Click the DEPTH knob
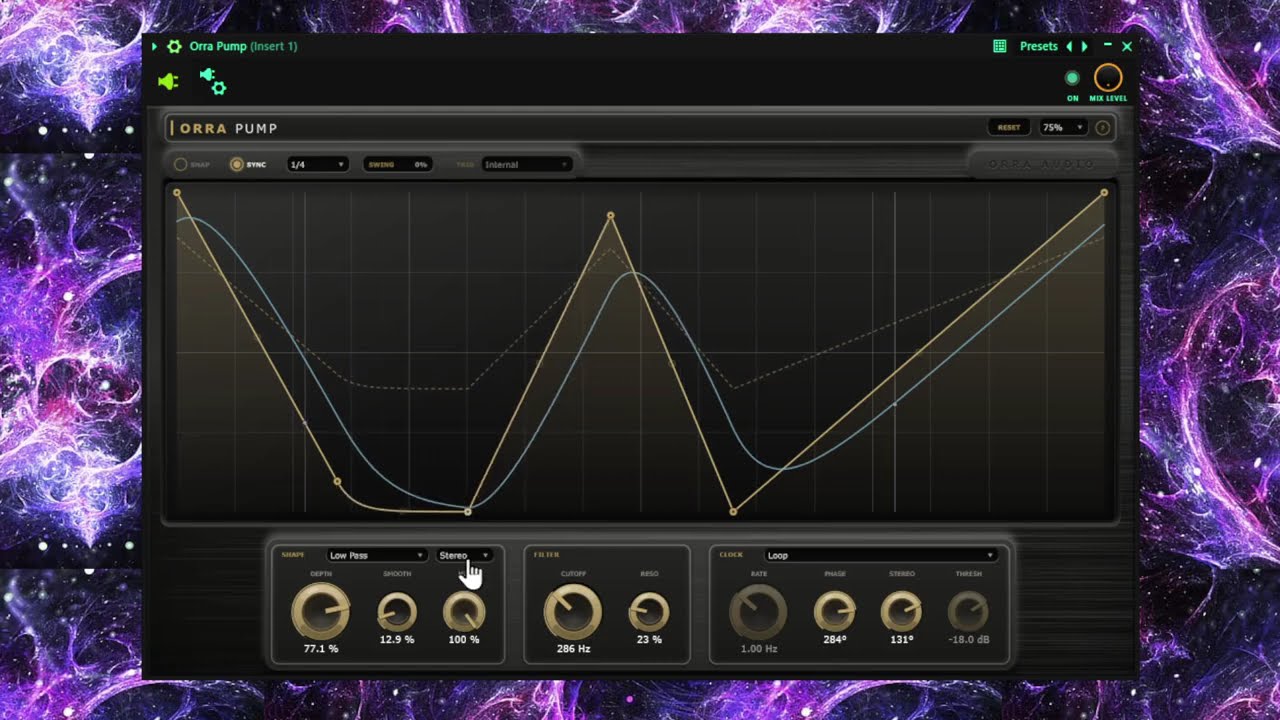 (x=321, y=611)
